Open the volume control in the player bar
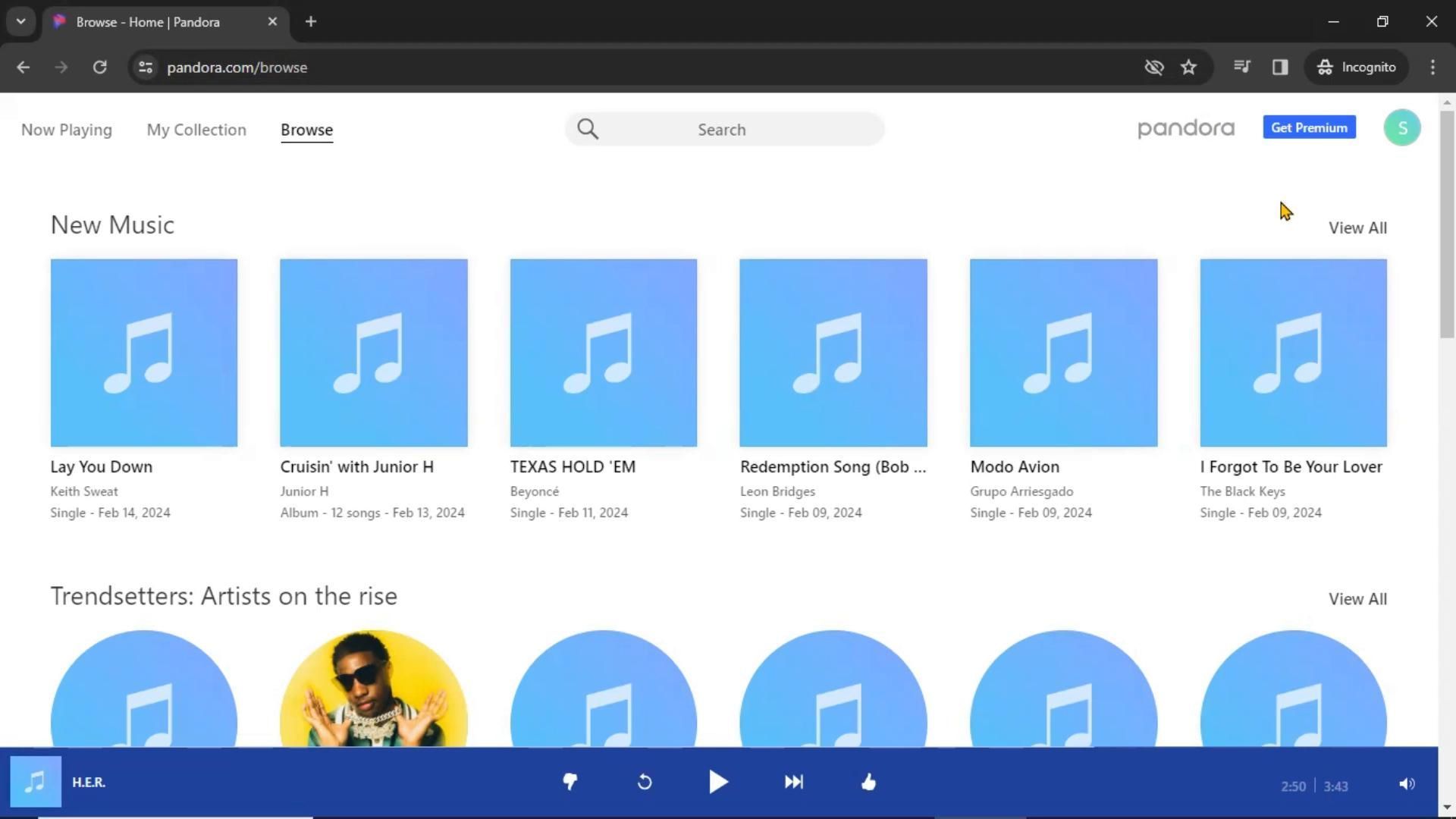 (1408, 785)
